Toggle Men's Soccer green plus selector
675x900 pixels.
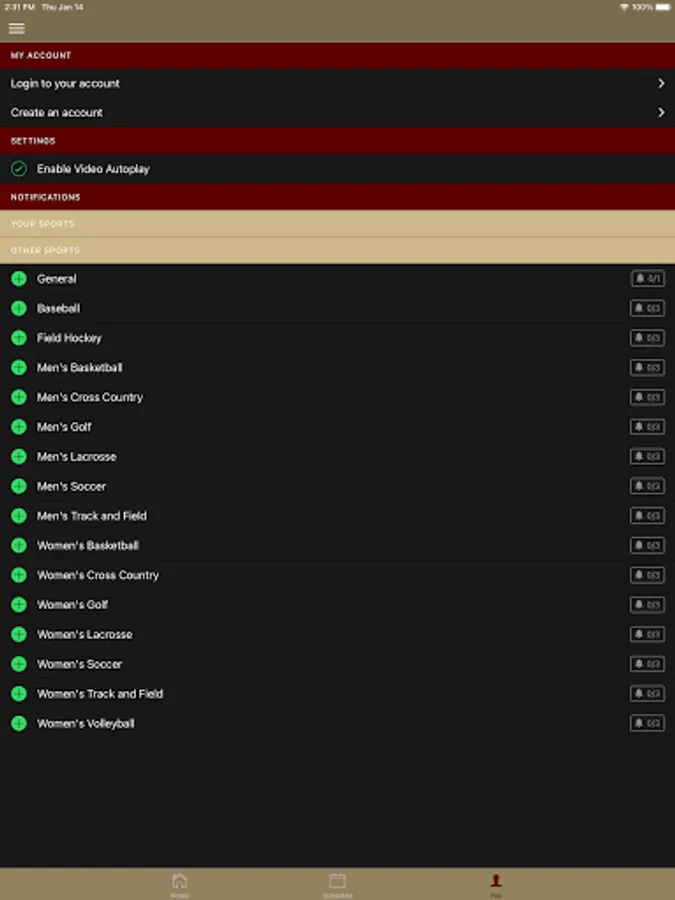coord(19,486)
